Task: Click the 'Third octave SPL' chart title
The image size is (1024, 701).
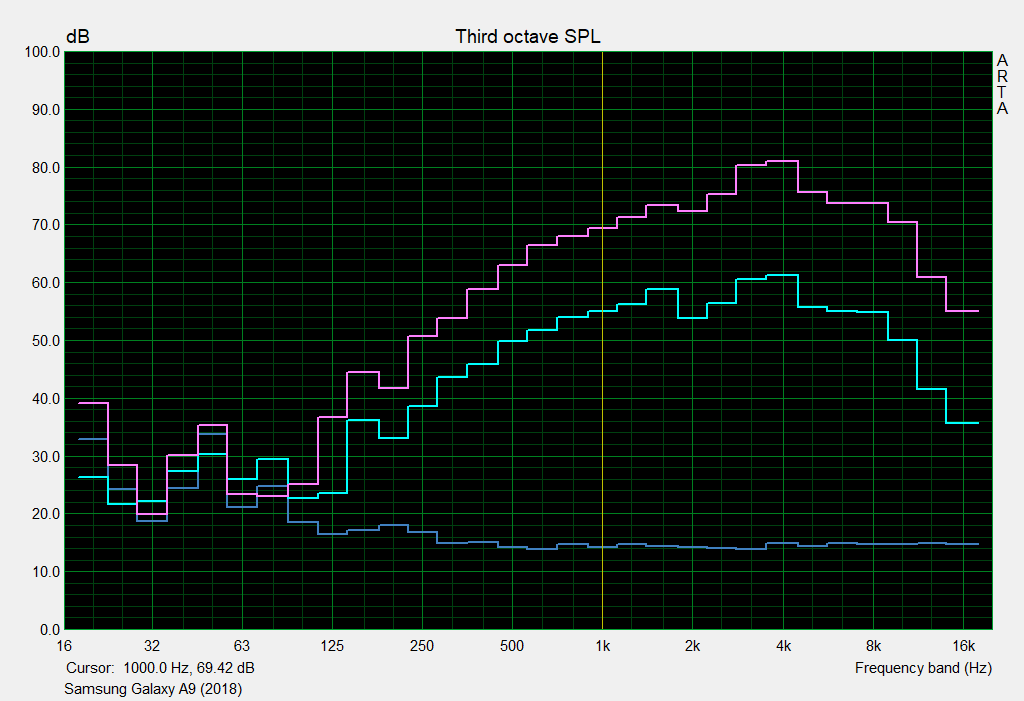Action: [528, 37]
